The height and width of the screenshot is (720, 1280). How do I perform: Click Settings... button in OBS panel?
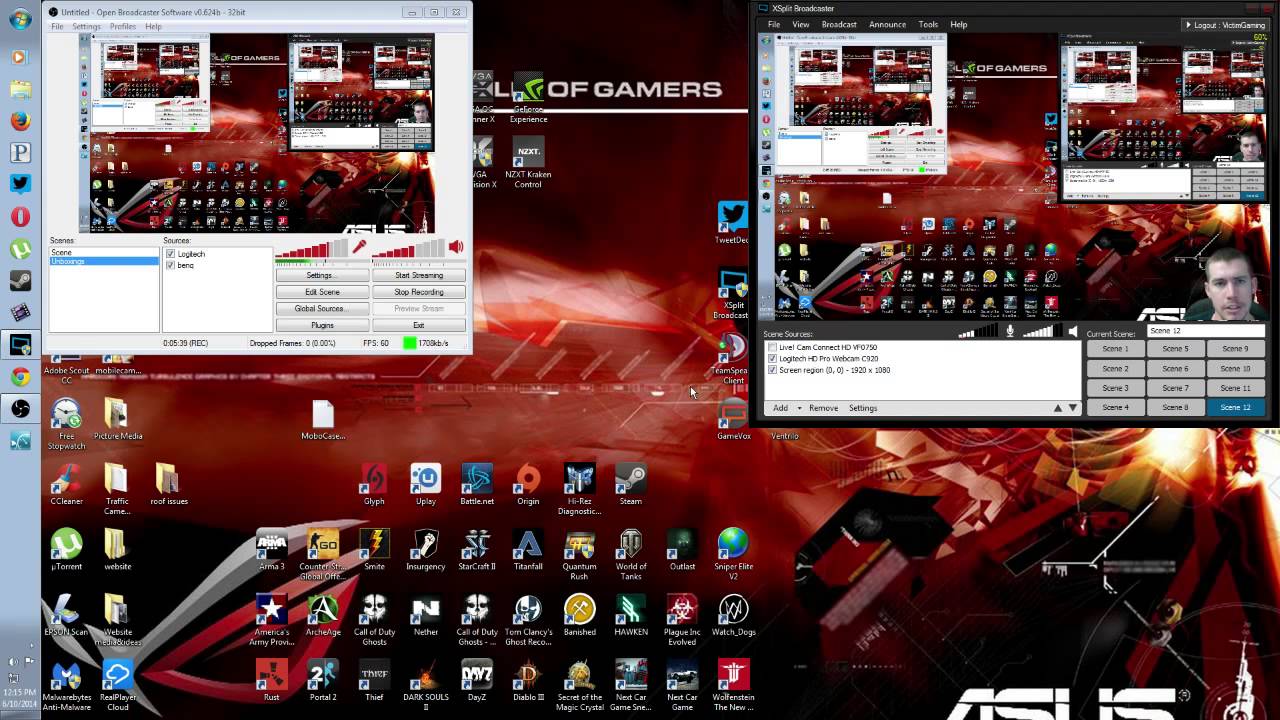322,275
